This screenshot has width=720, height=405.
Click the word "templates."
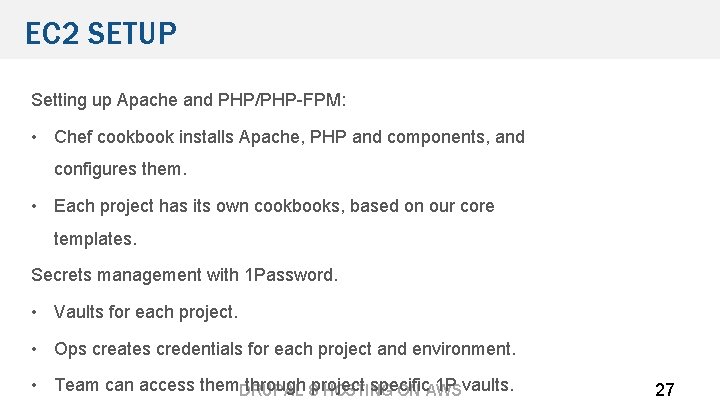[95, 239]
